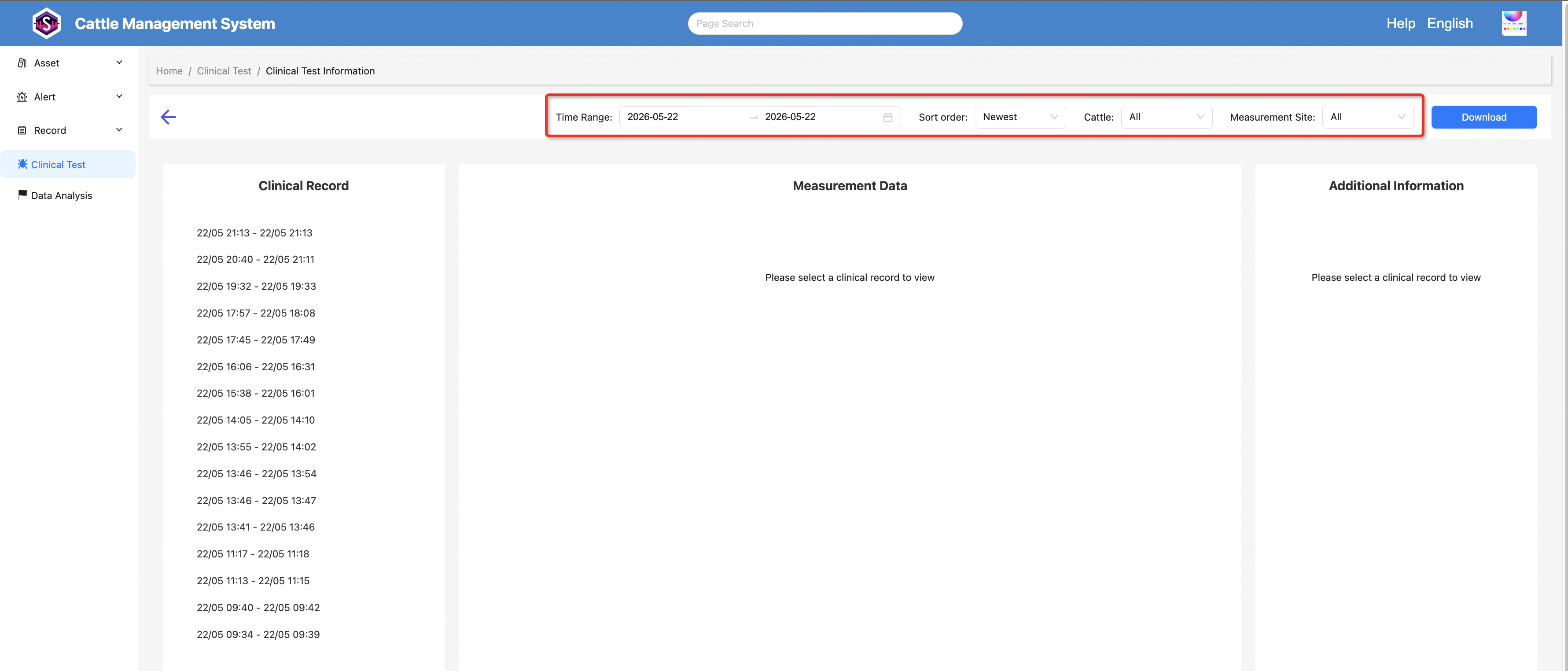Screen dimensions: 1568x671
Task: Go to Clinical Test breadcrumb
Action: (223, 70)
